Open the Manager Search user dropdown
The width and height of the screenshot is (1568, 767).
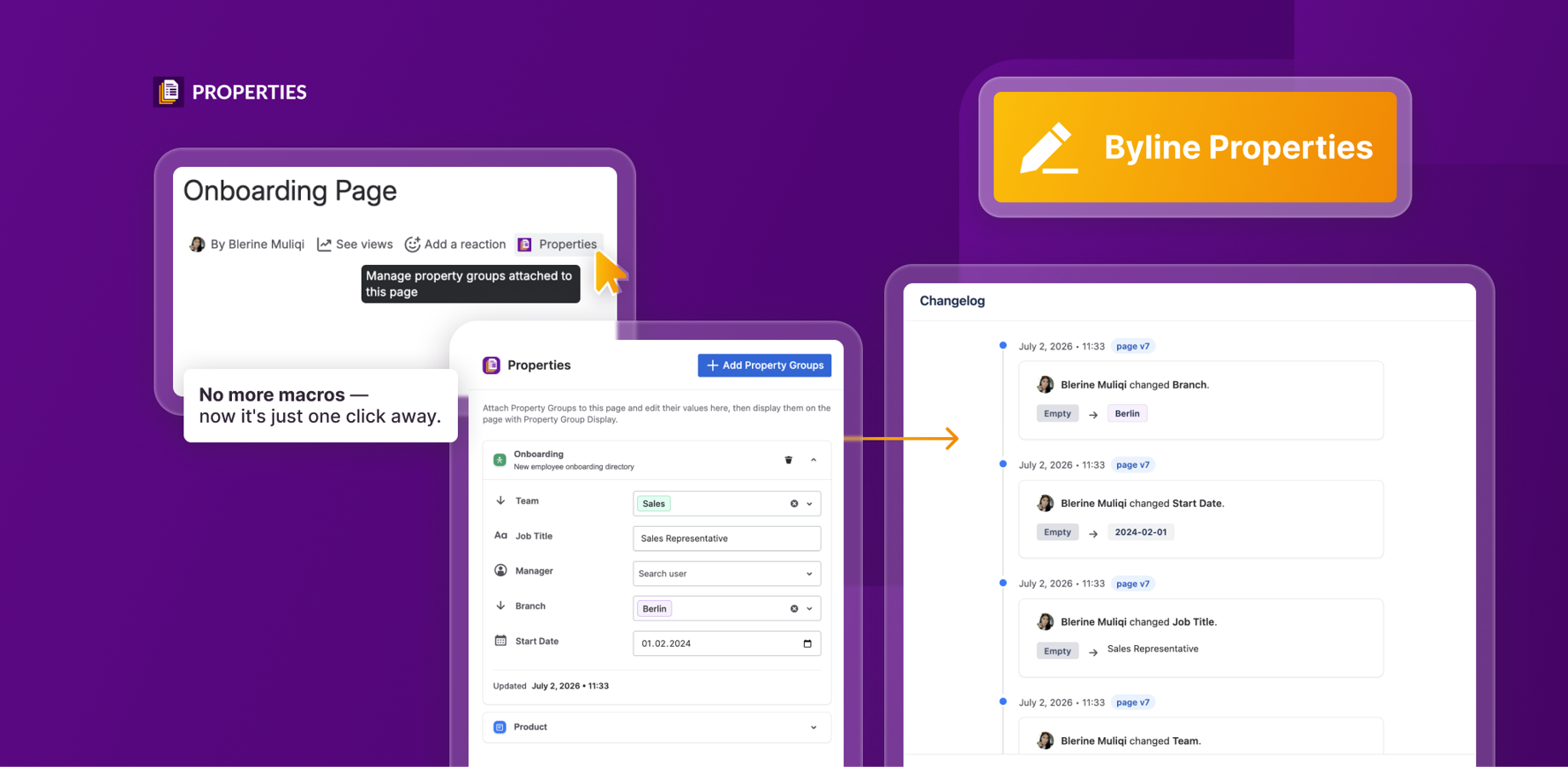coord(726,574)
